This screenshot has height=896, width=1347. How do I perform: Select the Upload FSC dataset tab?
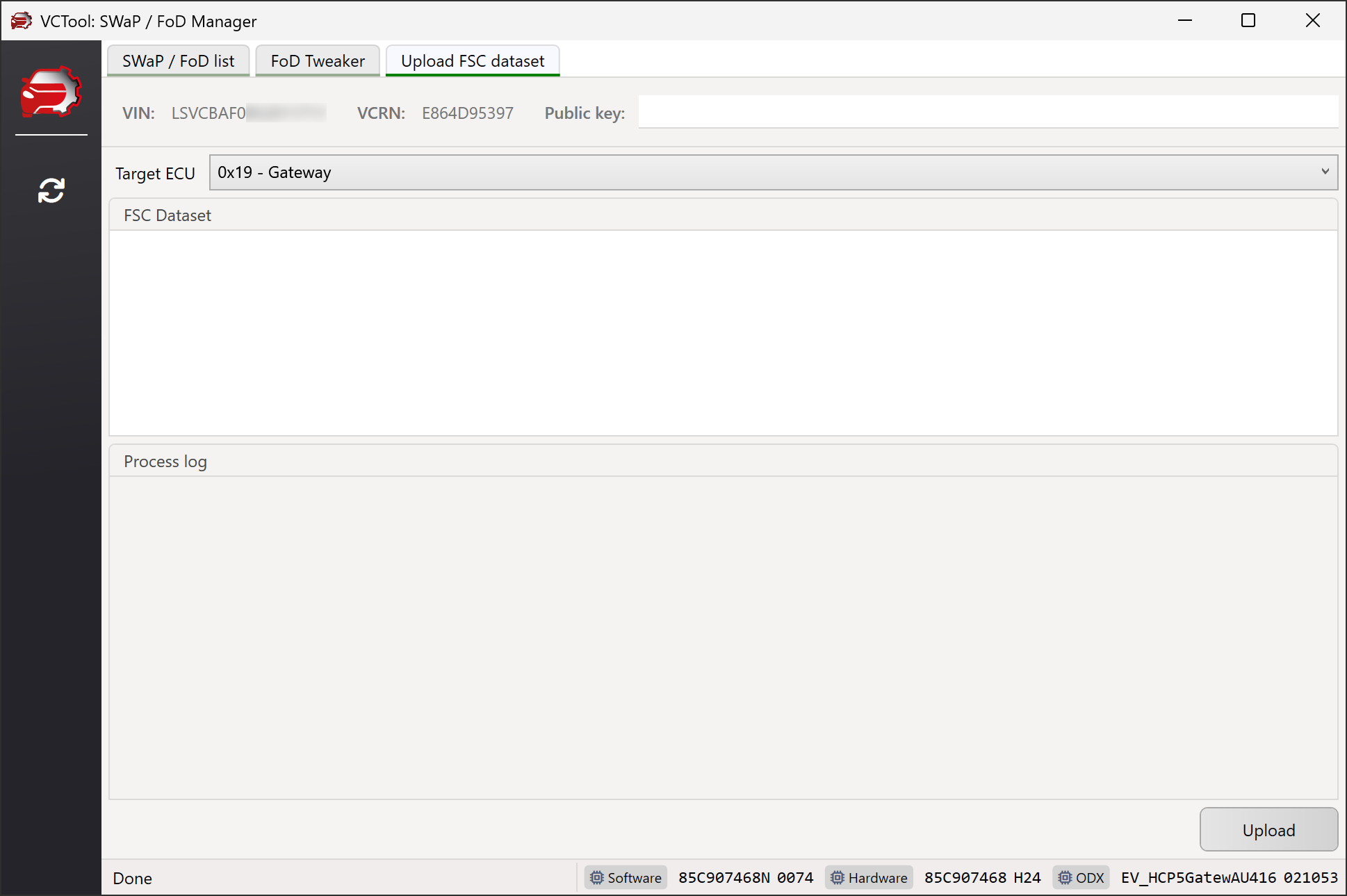click(473, 61)
